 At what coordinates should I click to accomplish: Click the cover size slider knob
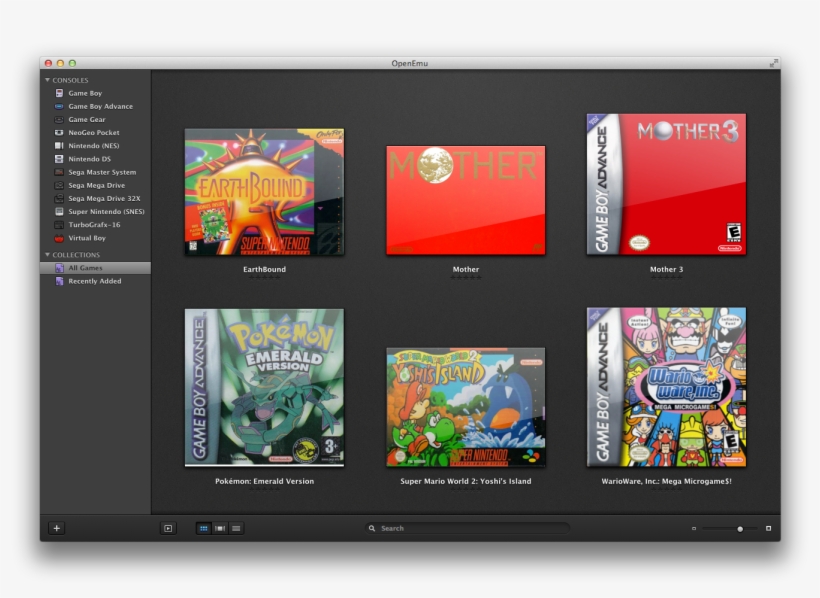pyautogui.click(x=740, y=529)
